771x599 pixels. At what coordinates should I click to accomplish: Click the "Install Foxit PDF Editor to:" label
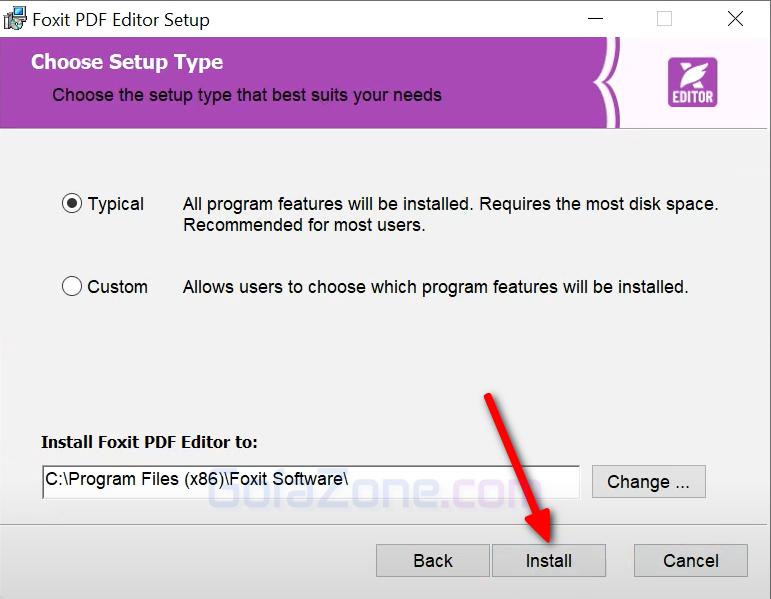tap(149, 442)
